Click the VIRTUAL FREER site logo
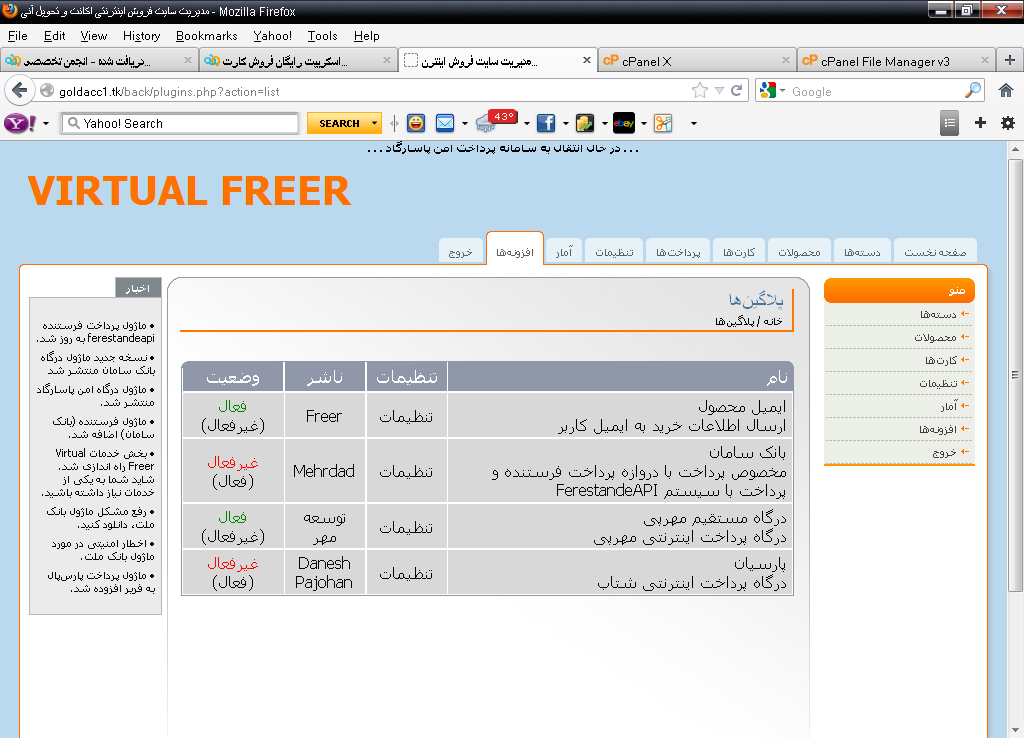The height and width of the screenshot is (738, 1024). (189, 191)
